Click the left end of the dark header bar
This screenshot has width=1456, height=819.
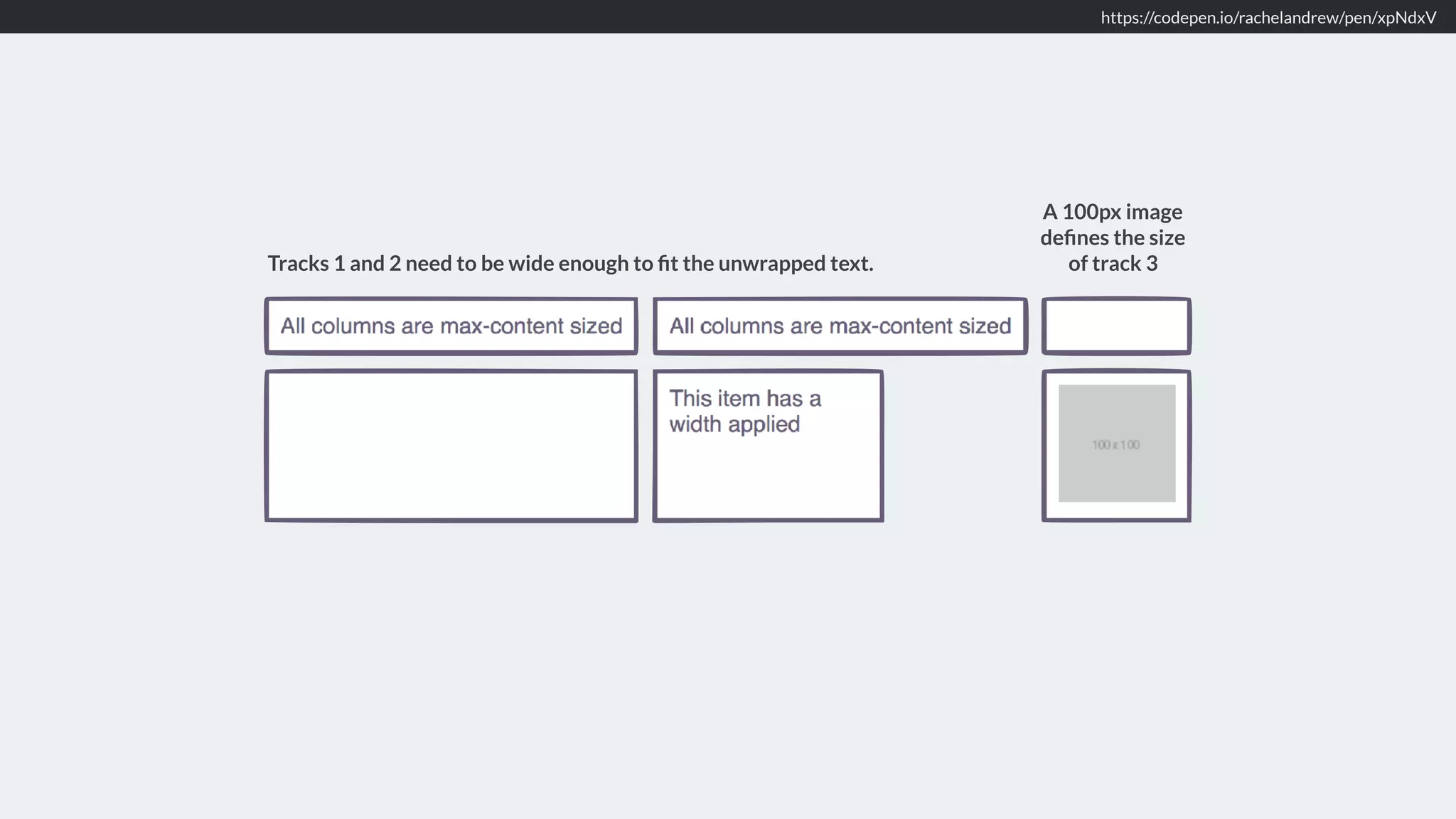71,16
